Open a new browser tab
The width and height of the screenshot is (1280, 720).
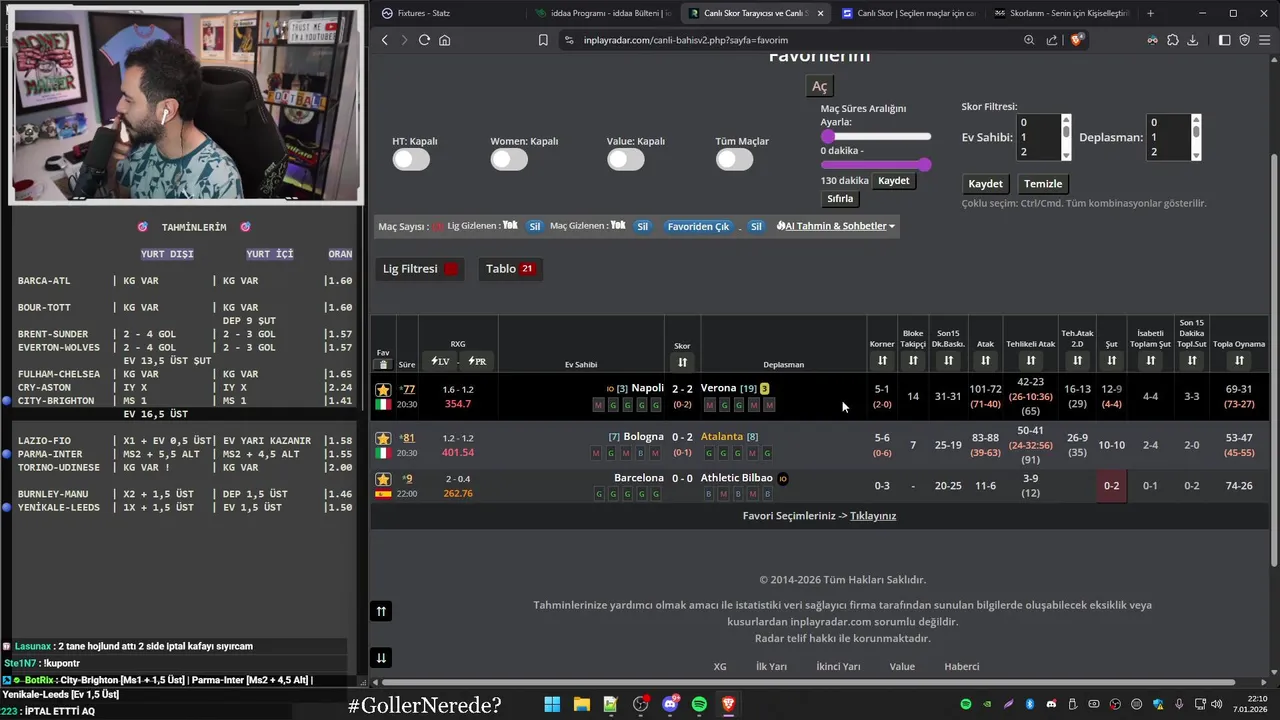(x=1150, y=13)
